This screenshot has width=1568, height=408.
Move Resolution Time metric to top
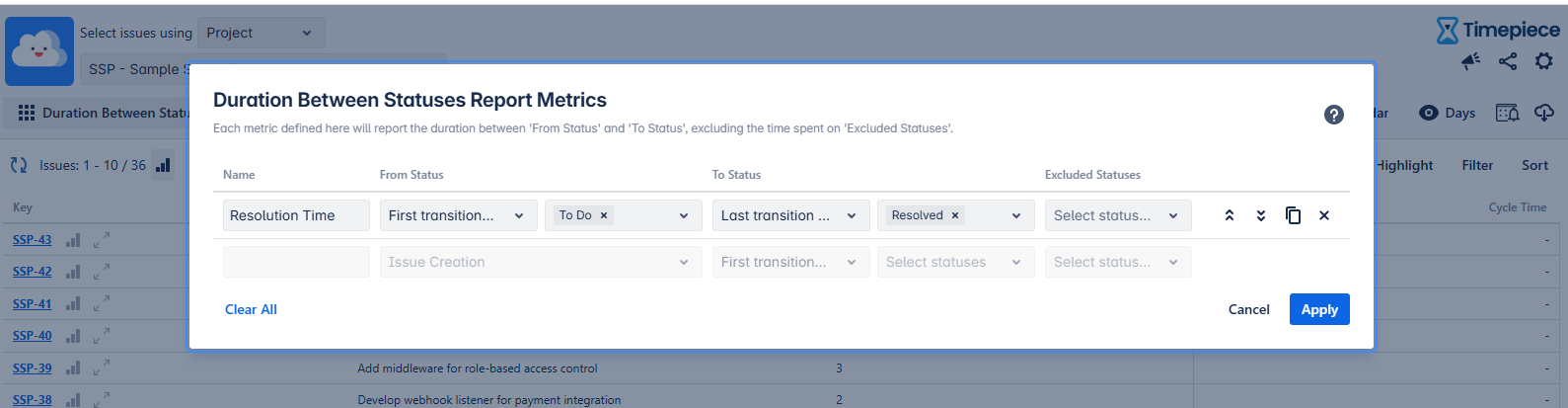(1230, 215)
